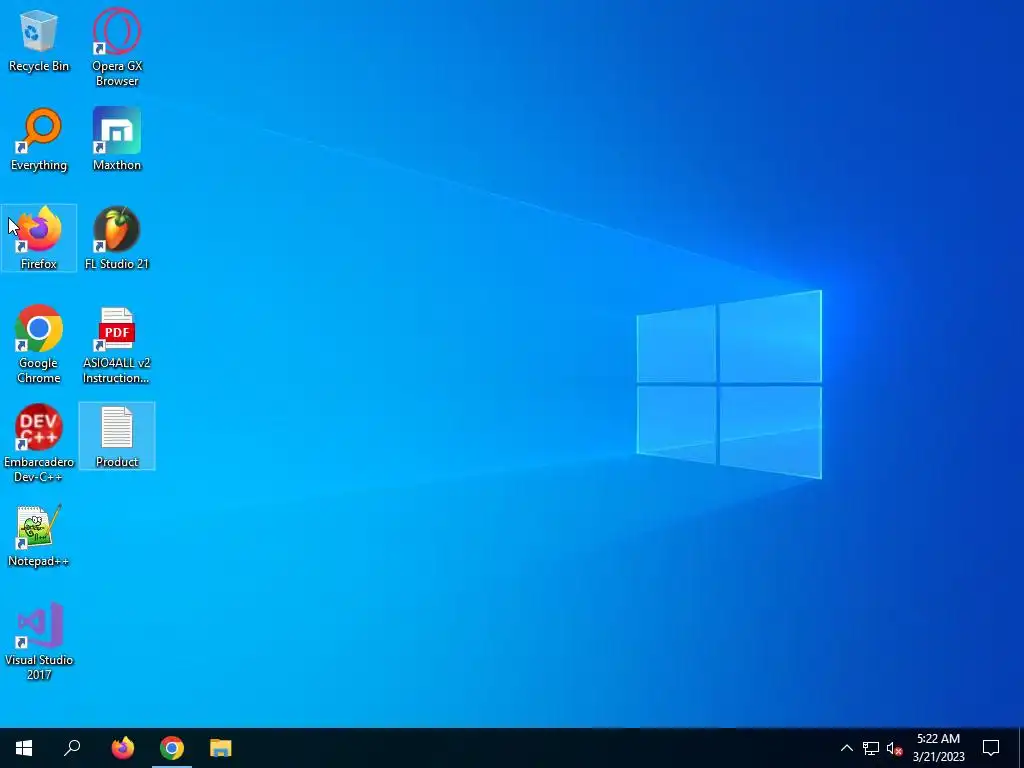
Task: Select the Visual Studio 2017 shortcut
Action: (39, 641)
